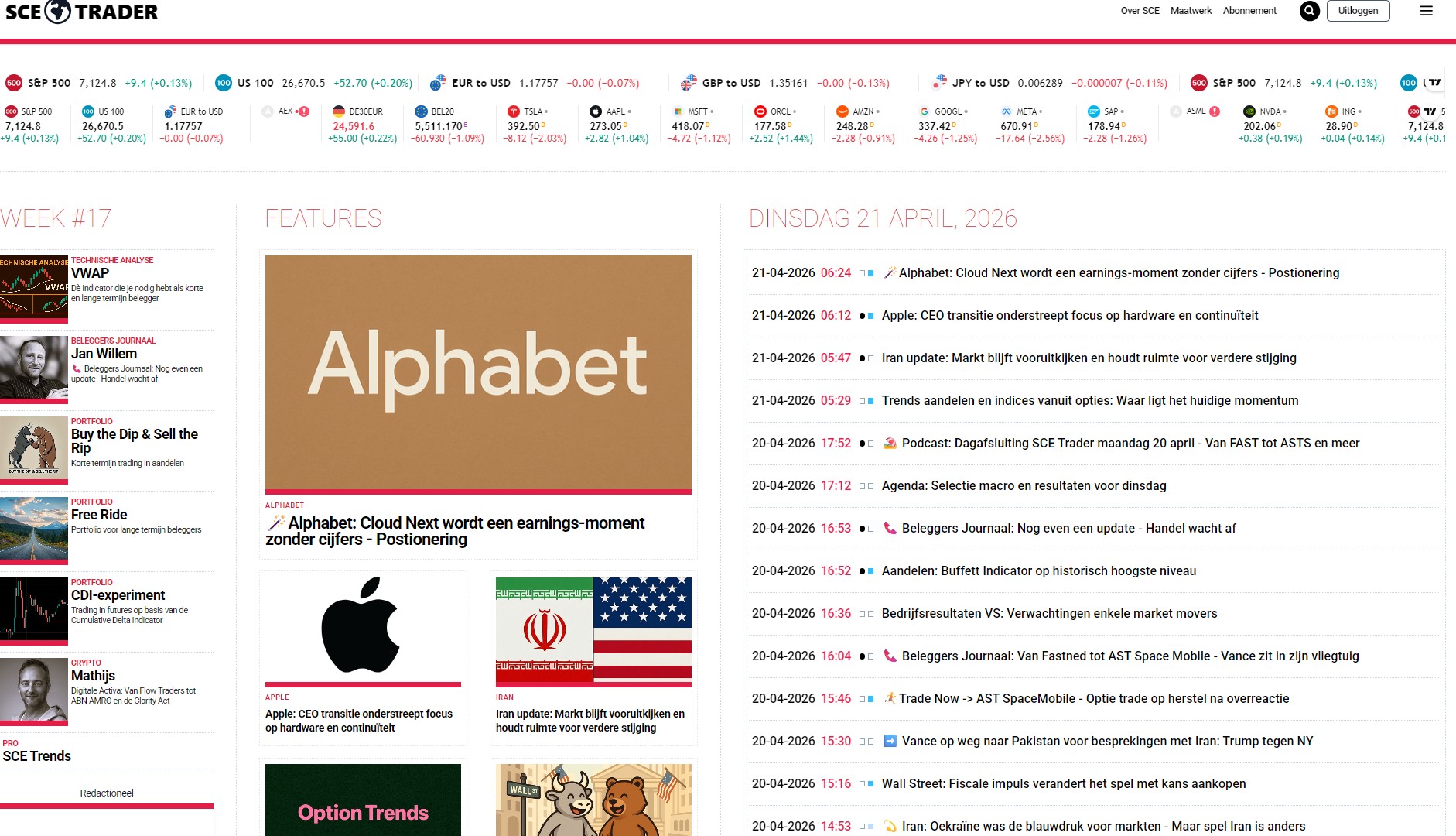Open Mathijs crypto column link
The image size is (1456, 836).
click(x=93, y=676)
